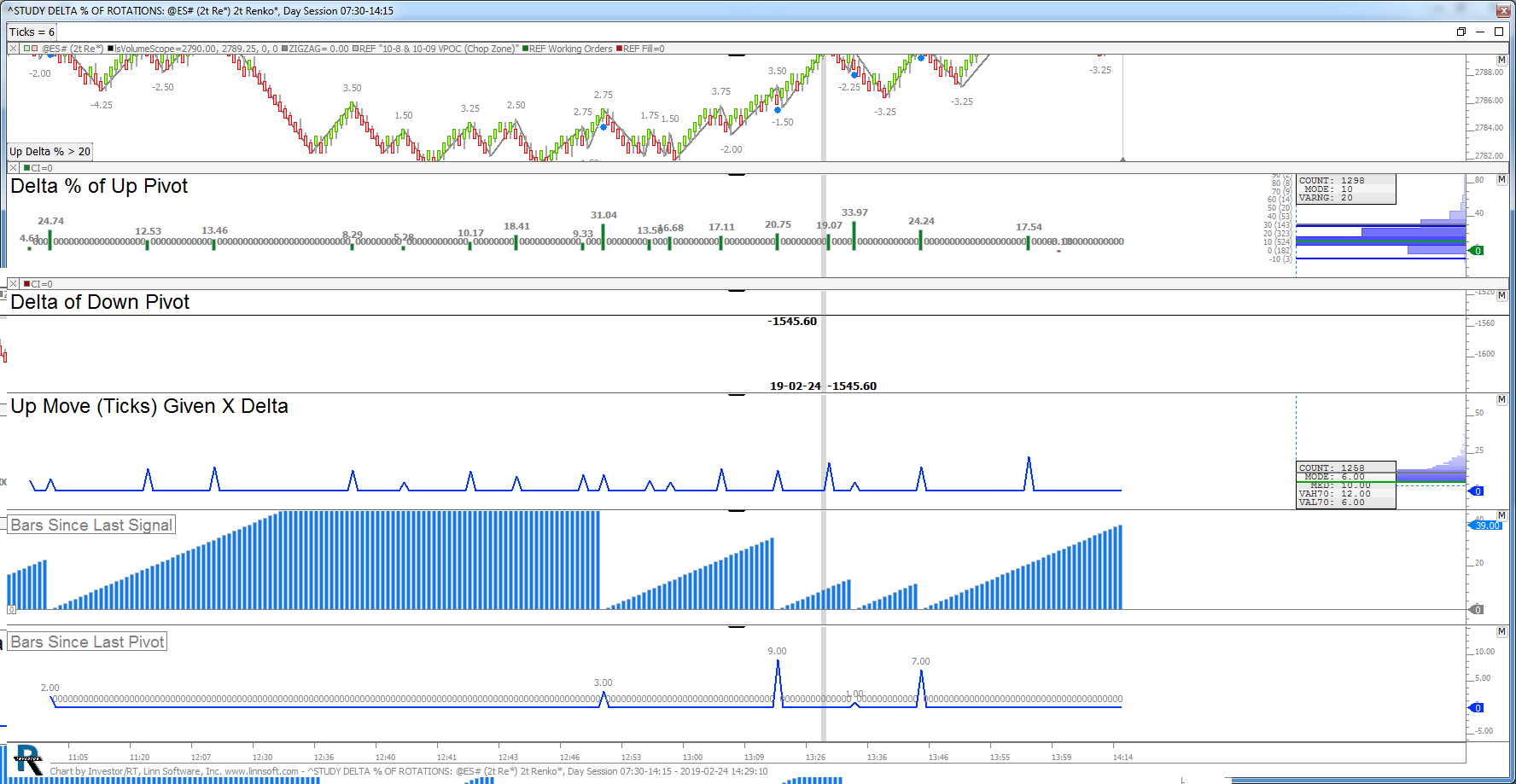Click the M button on Delta % of Up Pivot pane
Screen dimensions: 1516x784
tap(1501, 179)
